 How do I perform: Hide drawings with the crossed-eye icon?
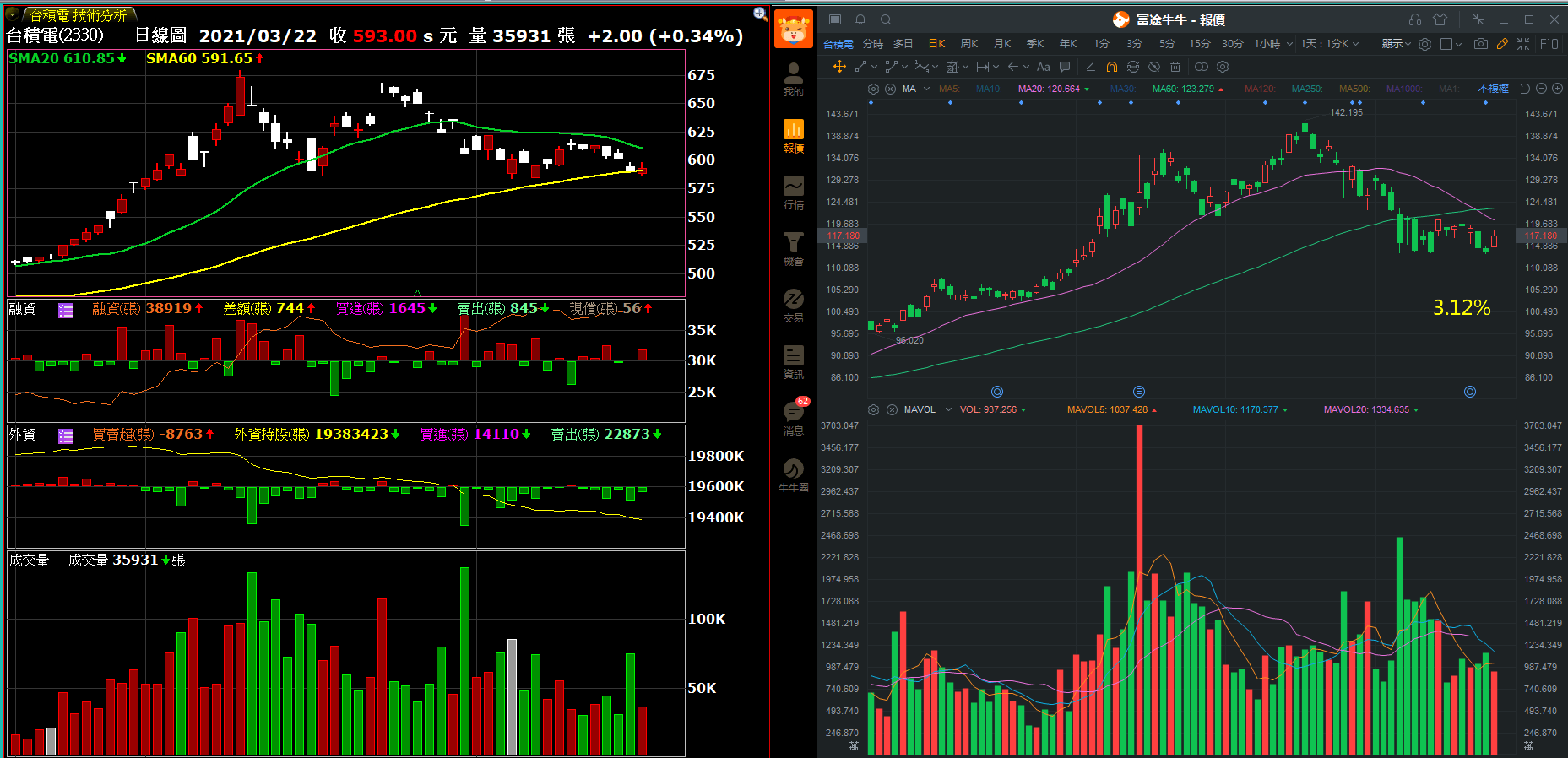[x=1154, y=67]
